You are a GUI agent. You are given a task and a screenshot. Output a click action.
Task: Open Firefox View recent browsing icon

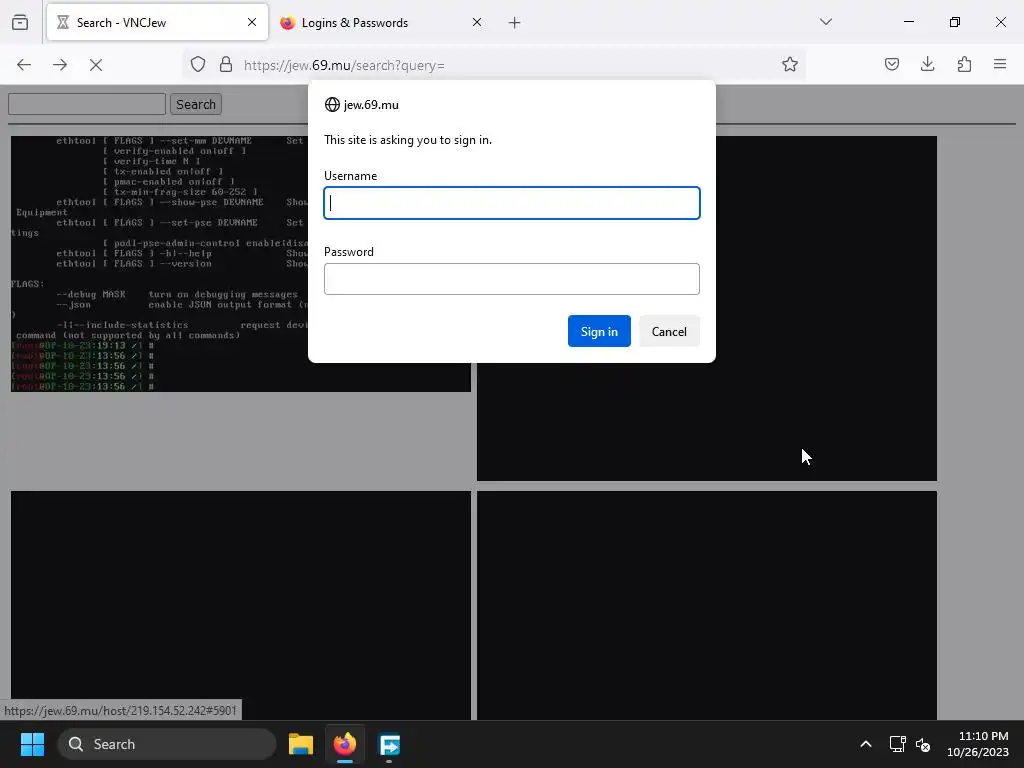20,22
